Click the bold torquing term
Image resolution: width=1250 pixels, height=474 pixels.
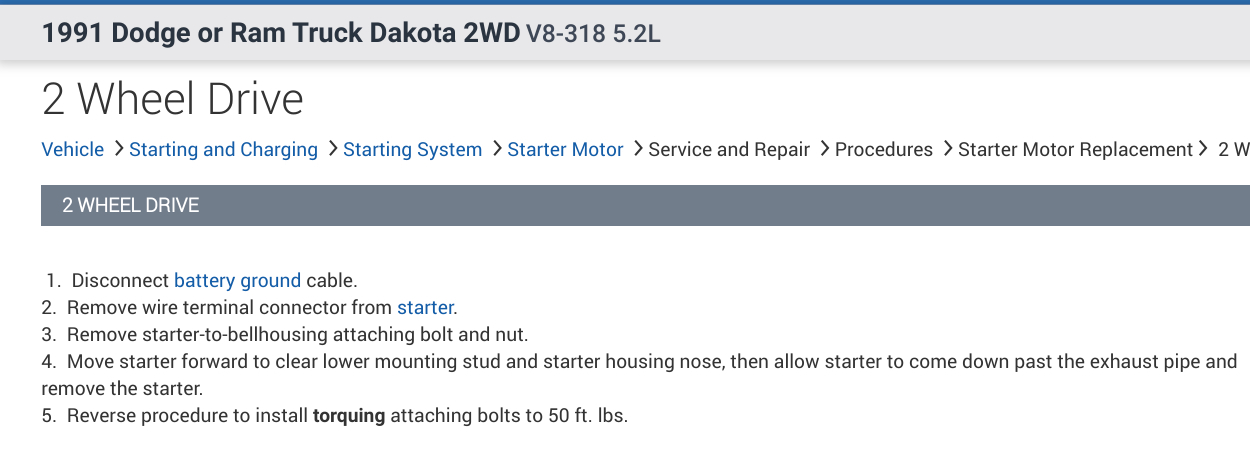(349, 415)
